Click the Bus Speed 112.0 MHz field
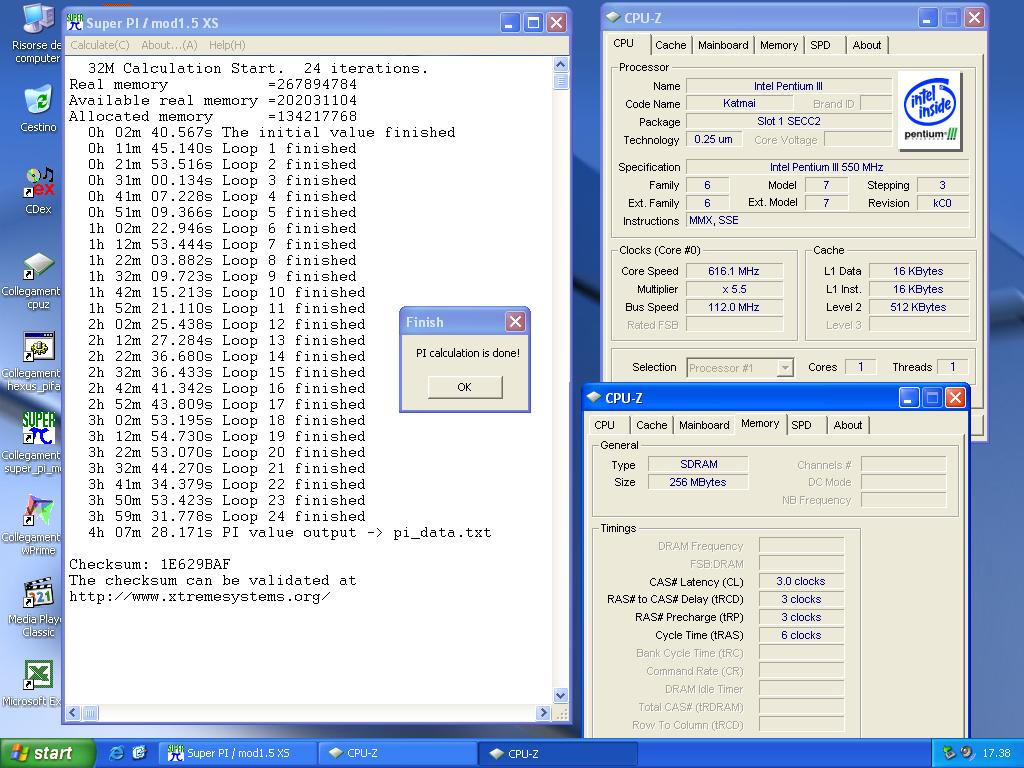Screen dimensions: 1024x768 (734, 307)
